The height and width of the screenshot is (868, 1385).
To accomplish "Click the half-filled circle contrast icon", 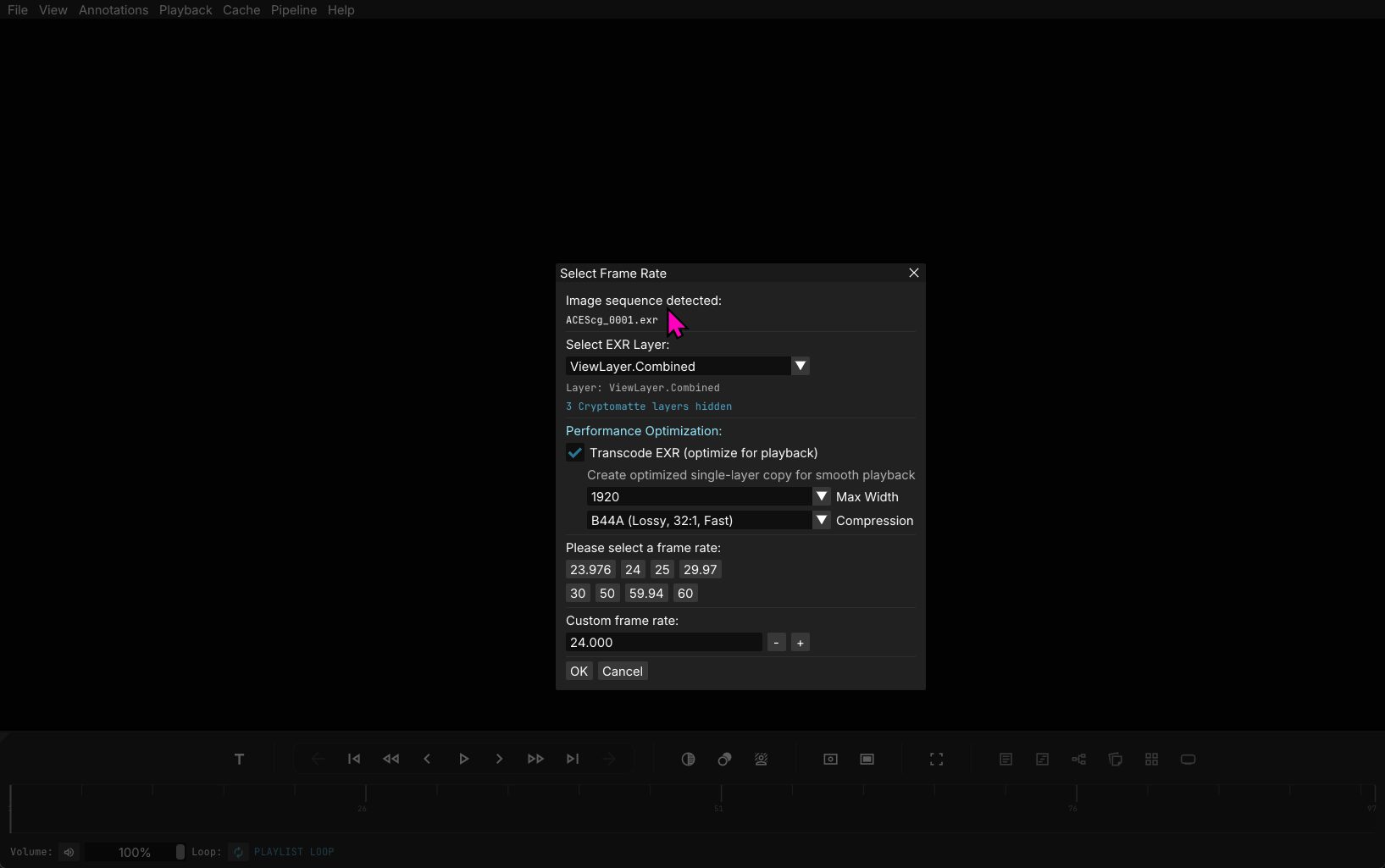I will 688,759.
